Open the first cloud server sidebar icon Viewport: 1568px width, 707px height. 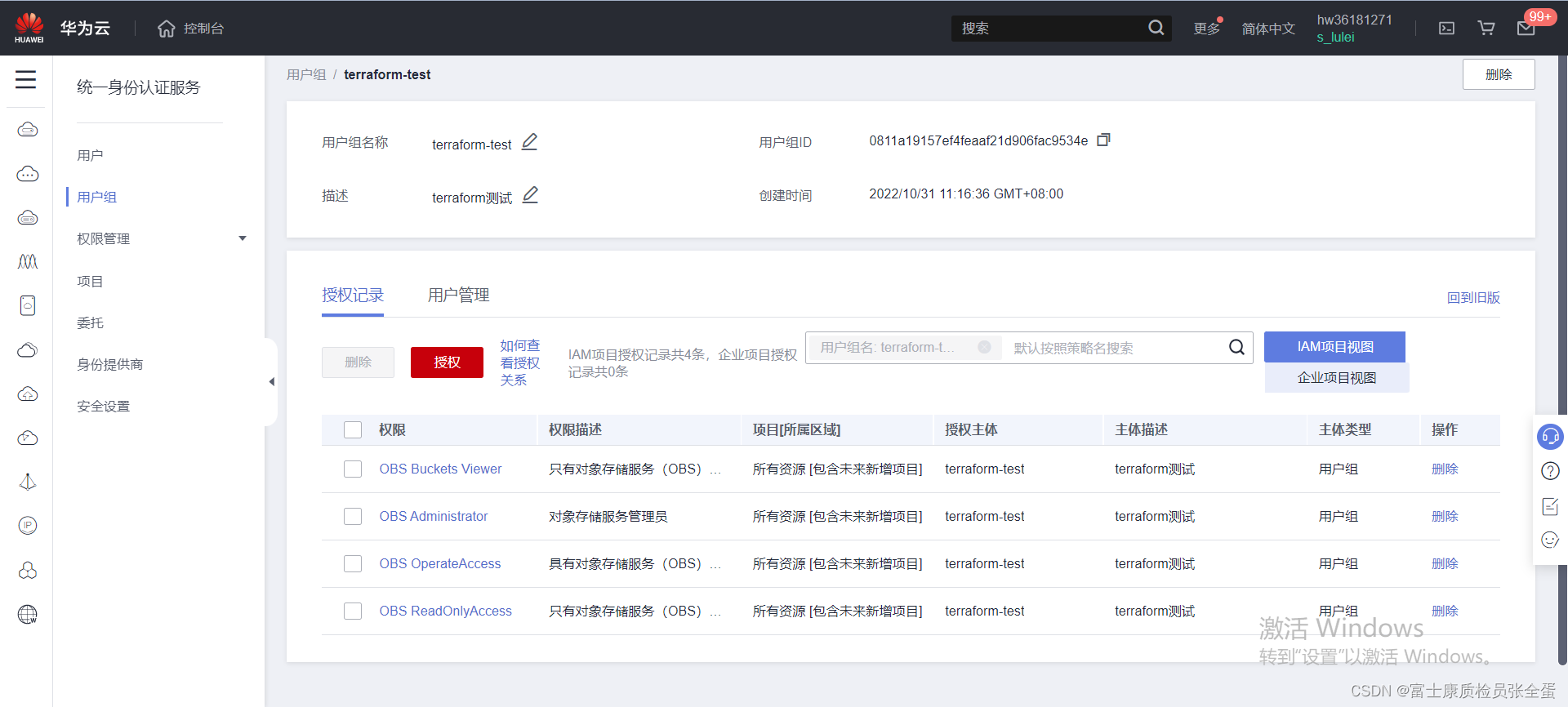coord(28,130)
